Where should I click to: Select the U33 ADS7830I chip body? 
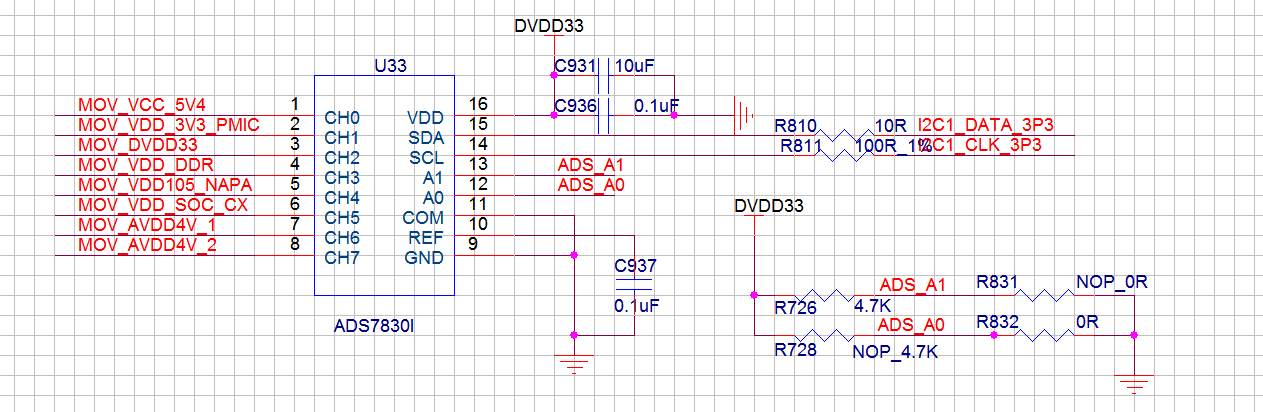tap(385, 185)
